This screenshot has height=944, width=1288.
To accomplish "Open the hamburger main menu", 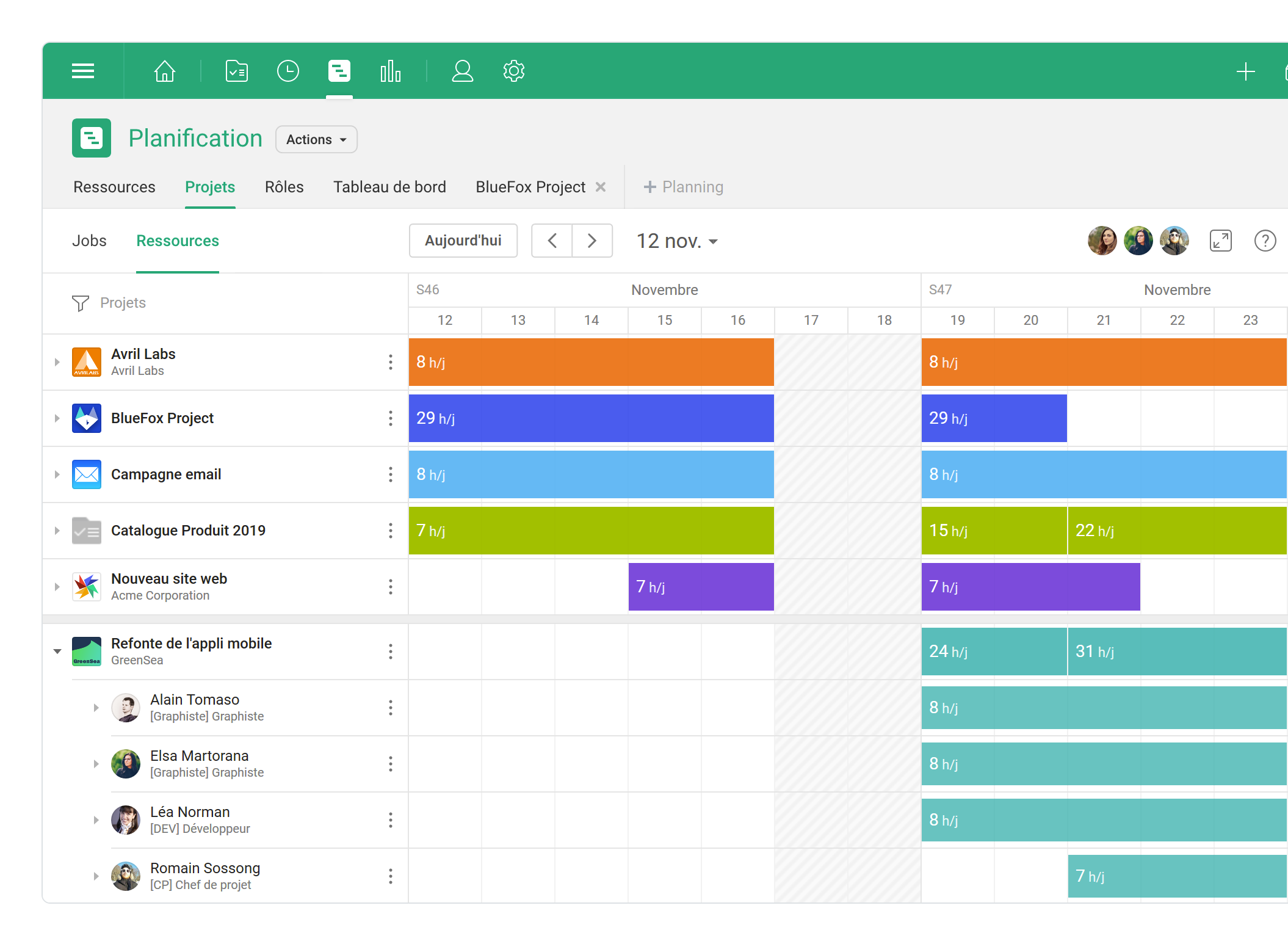I will [x=83, y=71].
